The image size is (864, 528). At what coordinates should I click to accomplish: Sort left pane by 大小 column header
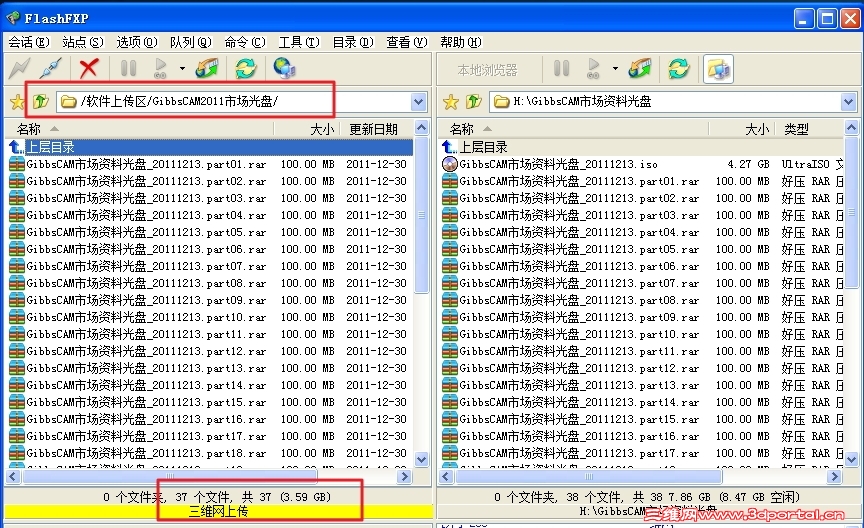pyautogui.click(x=307, y=129)
